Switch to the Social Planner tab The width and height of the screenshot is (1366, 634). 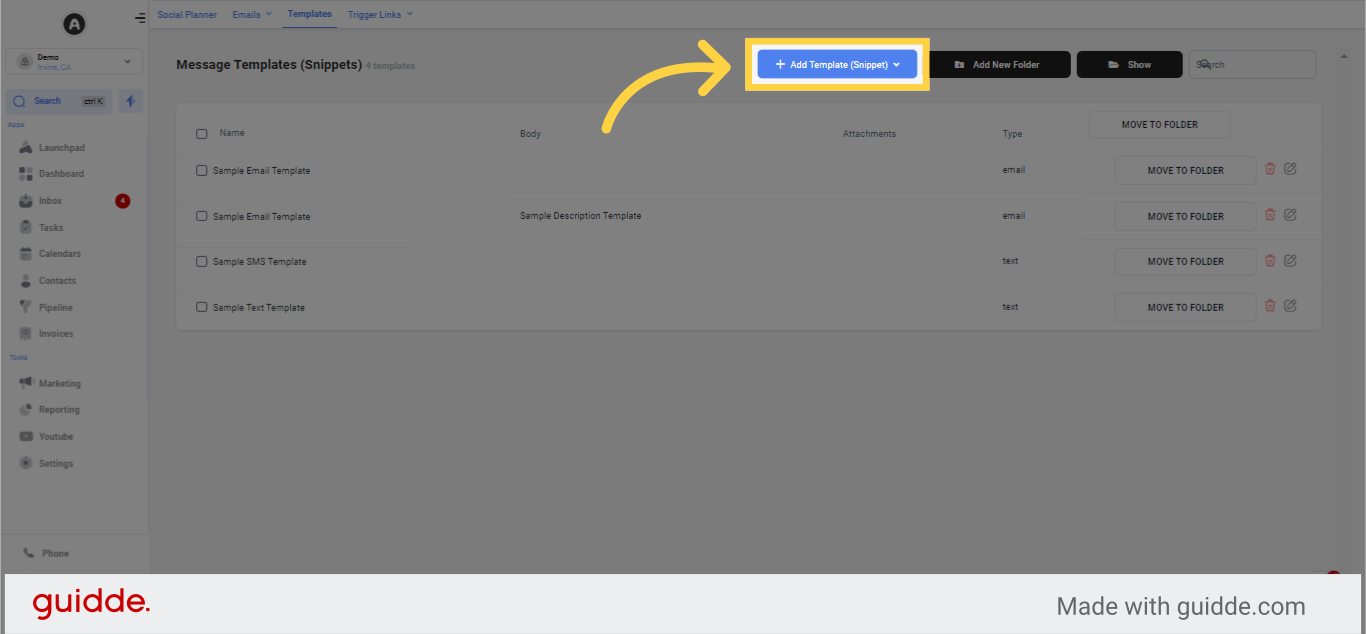click(187, 14)
